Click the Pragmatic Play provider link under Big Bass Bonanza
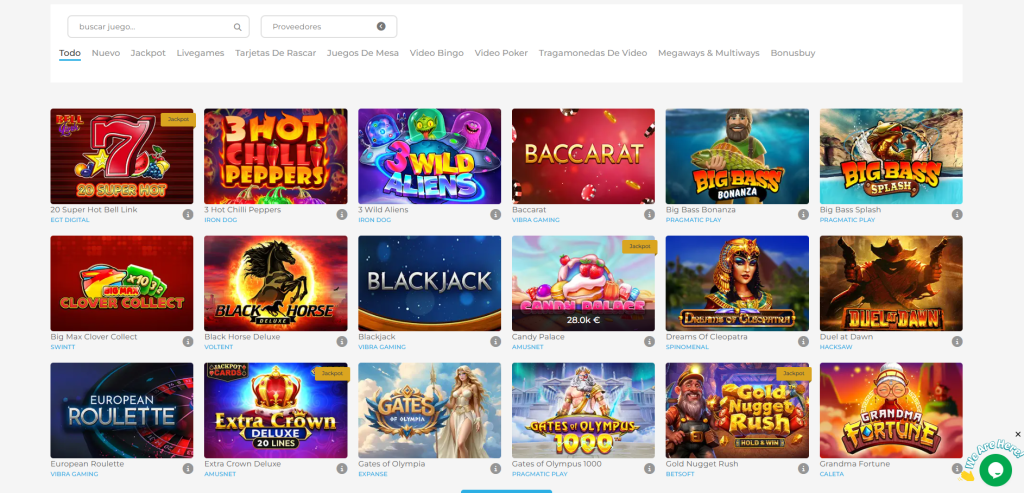The image size is (1024, 493). tap(693, 220)
